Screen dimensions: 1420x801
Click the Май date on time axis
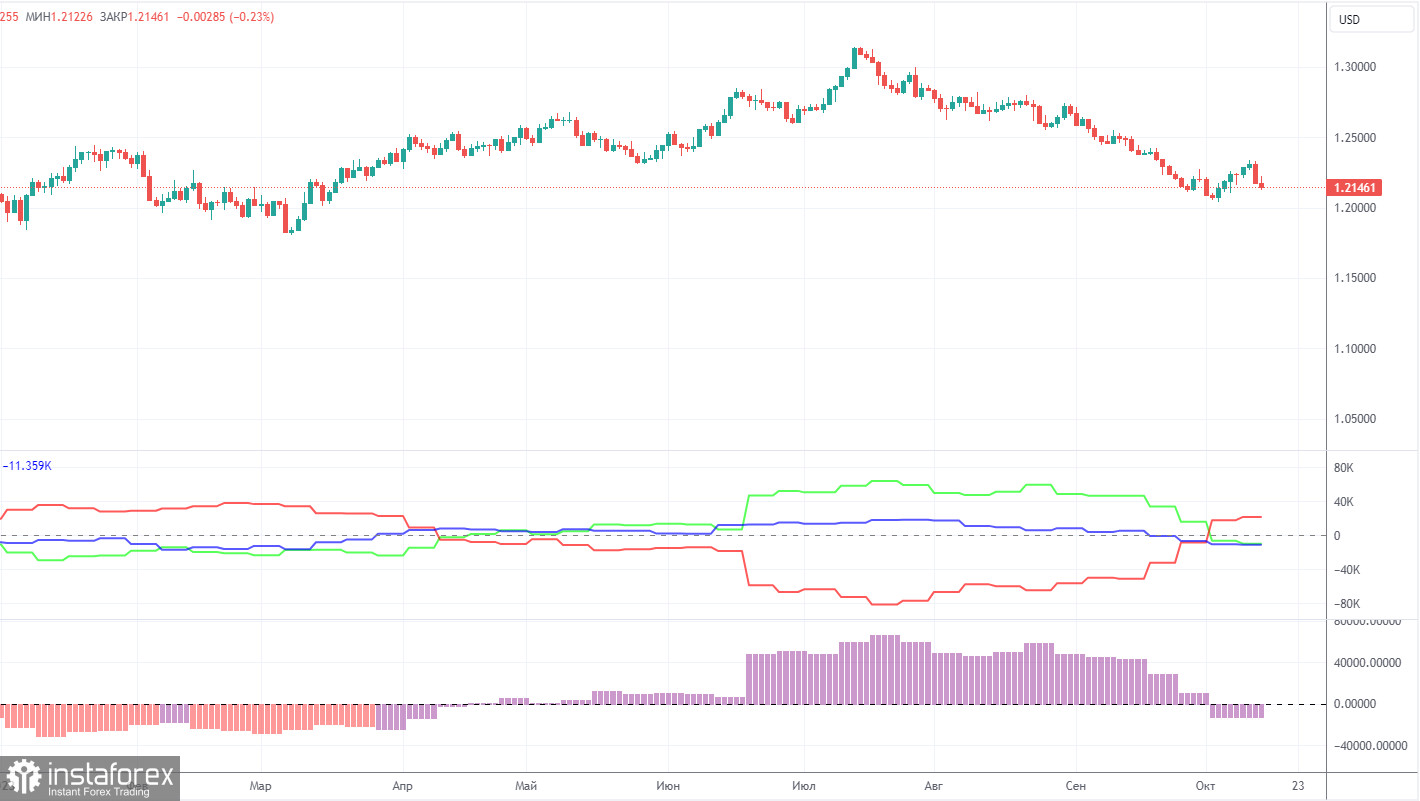click(525, 786)
